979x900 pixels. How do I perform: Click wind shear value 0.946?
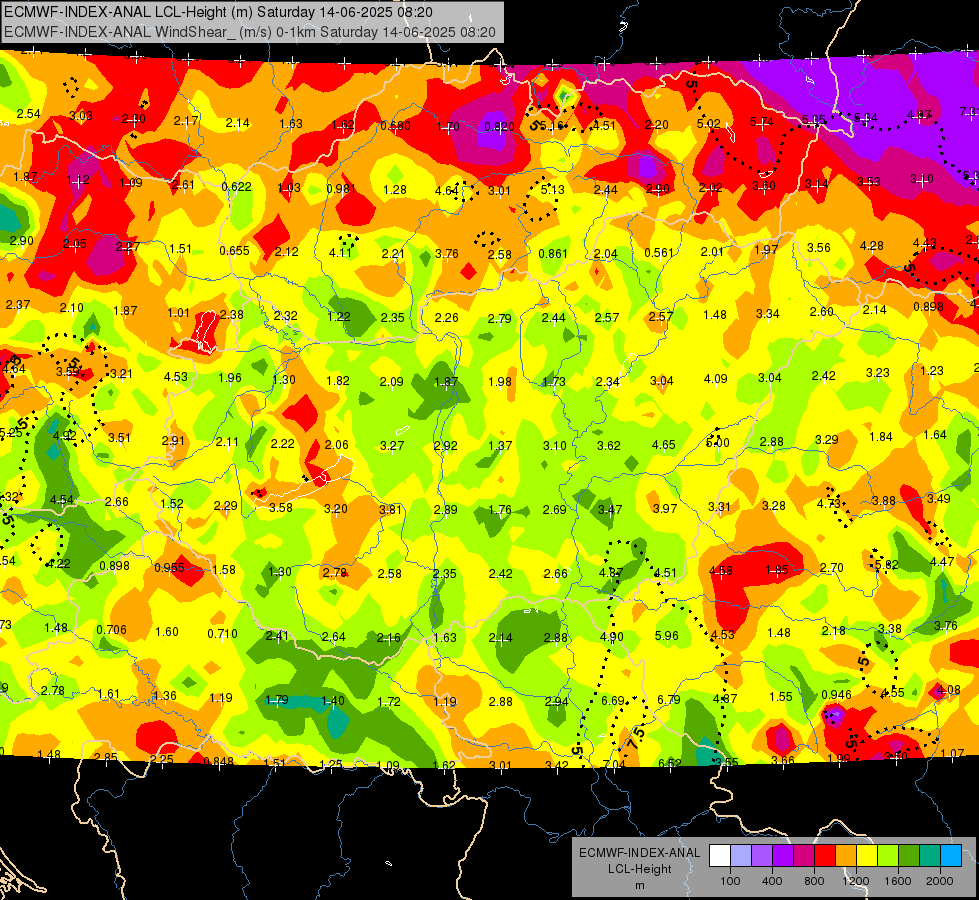(837, 695)
